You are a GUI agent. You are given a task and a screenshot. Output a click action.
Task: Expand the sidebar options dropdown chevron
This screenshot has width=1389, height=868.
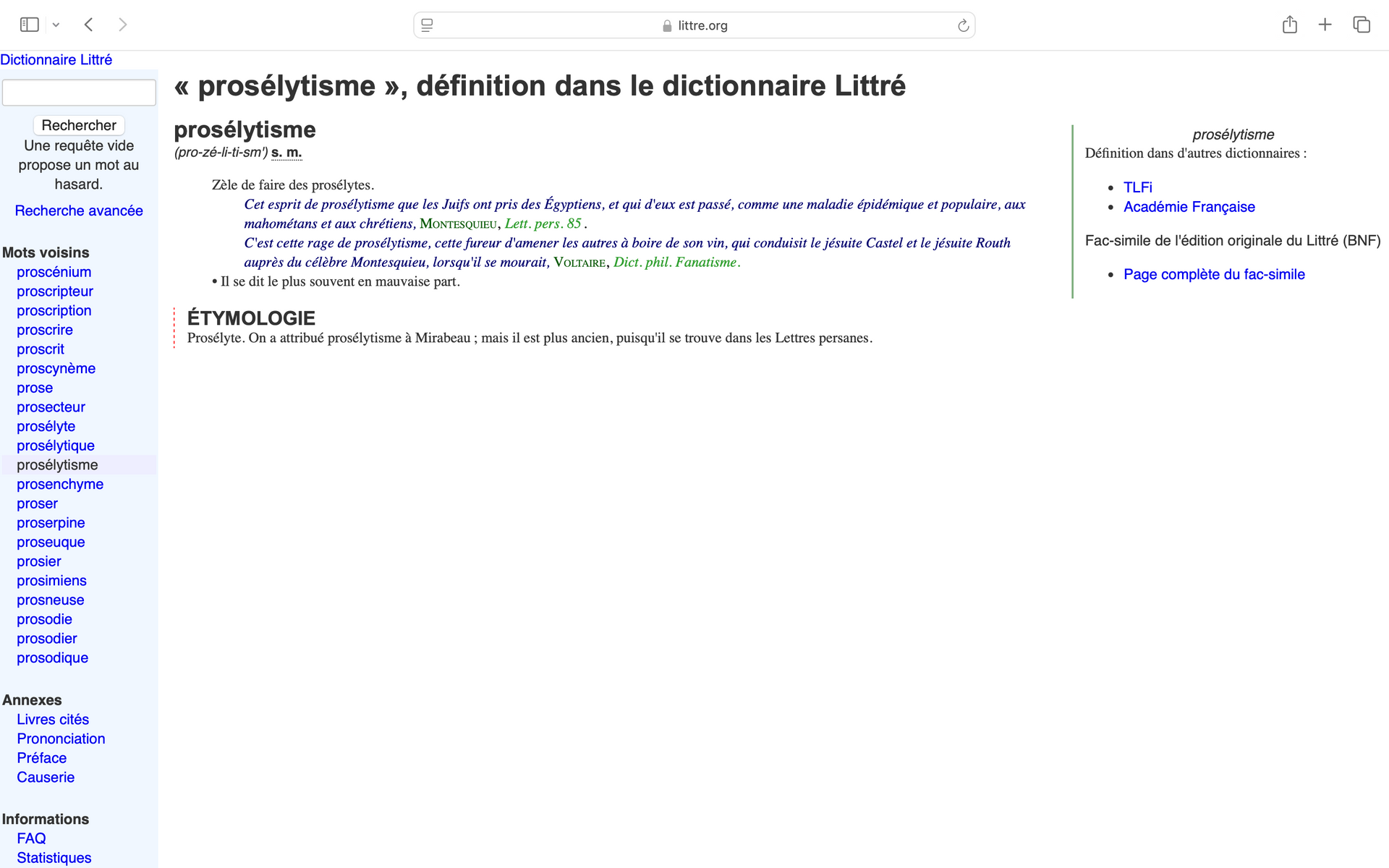(x=56, y=25)
